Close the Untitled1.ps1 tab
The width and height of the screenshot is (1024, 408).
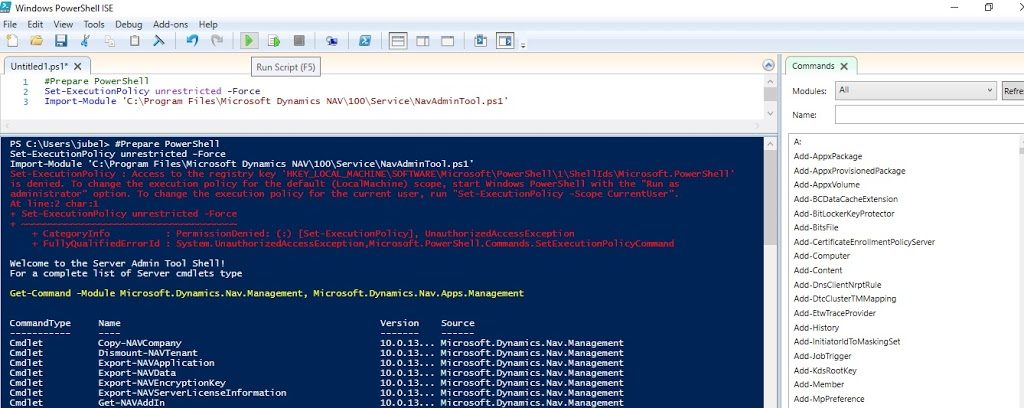coord(78,67)
